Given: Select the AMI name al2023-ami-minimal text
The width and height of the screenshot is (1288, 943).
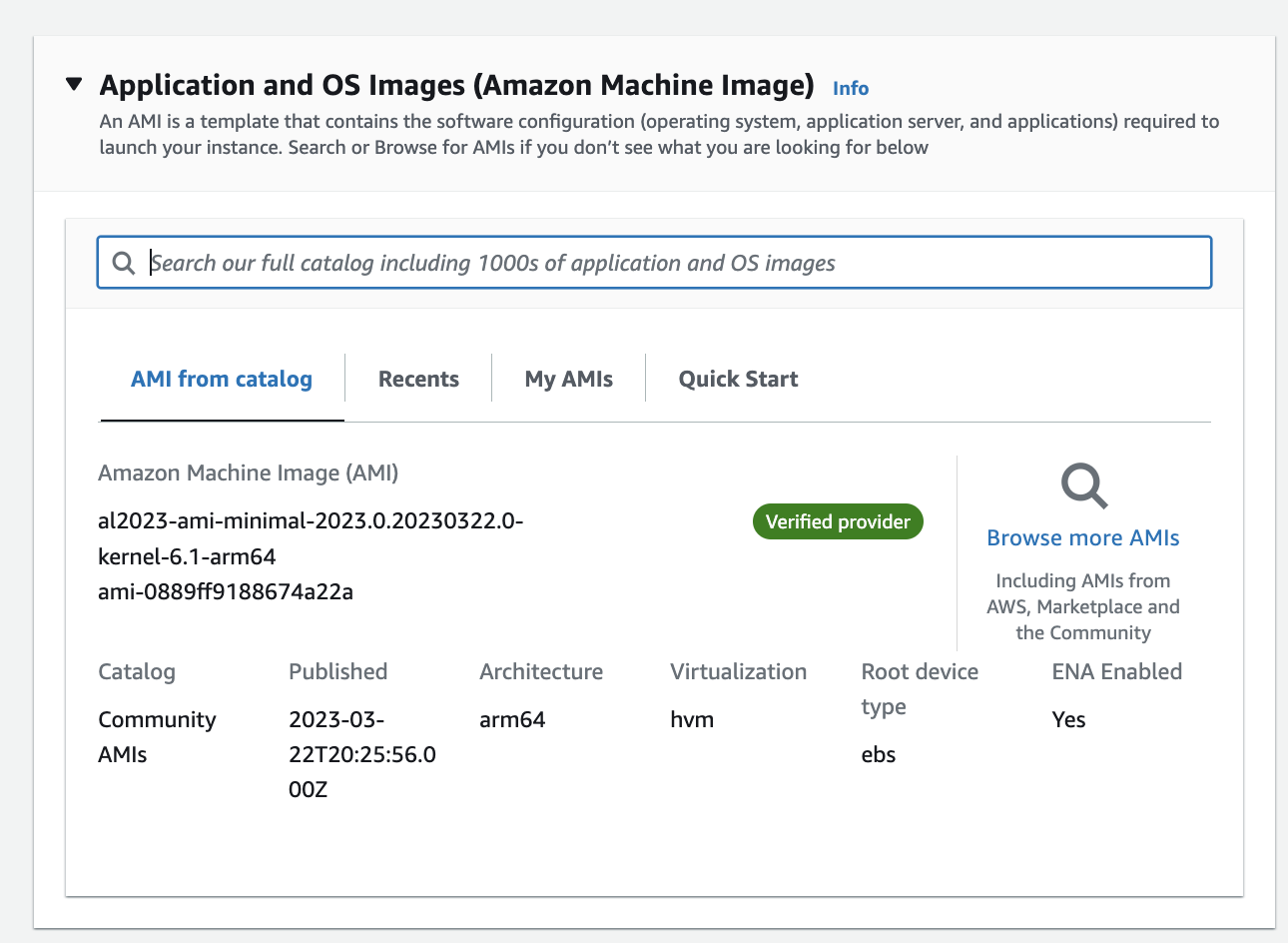Looking at the screenshot, I should (311, 538).
